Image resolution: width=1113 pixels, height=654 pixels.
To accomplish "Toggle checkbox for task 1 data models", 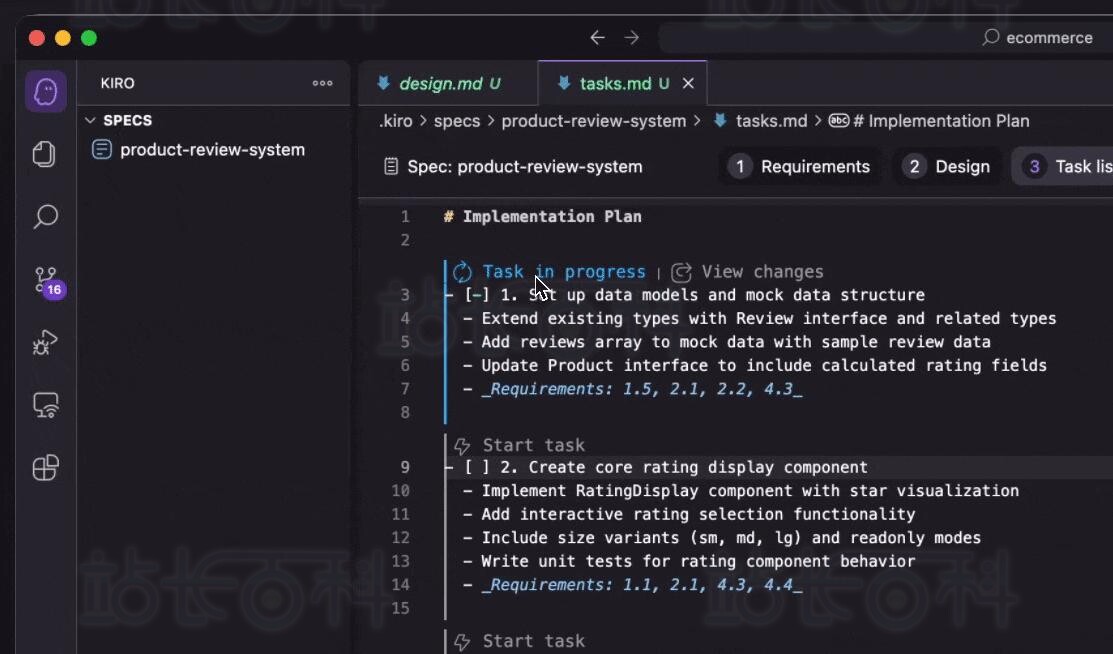I will (476, 295).
